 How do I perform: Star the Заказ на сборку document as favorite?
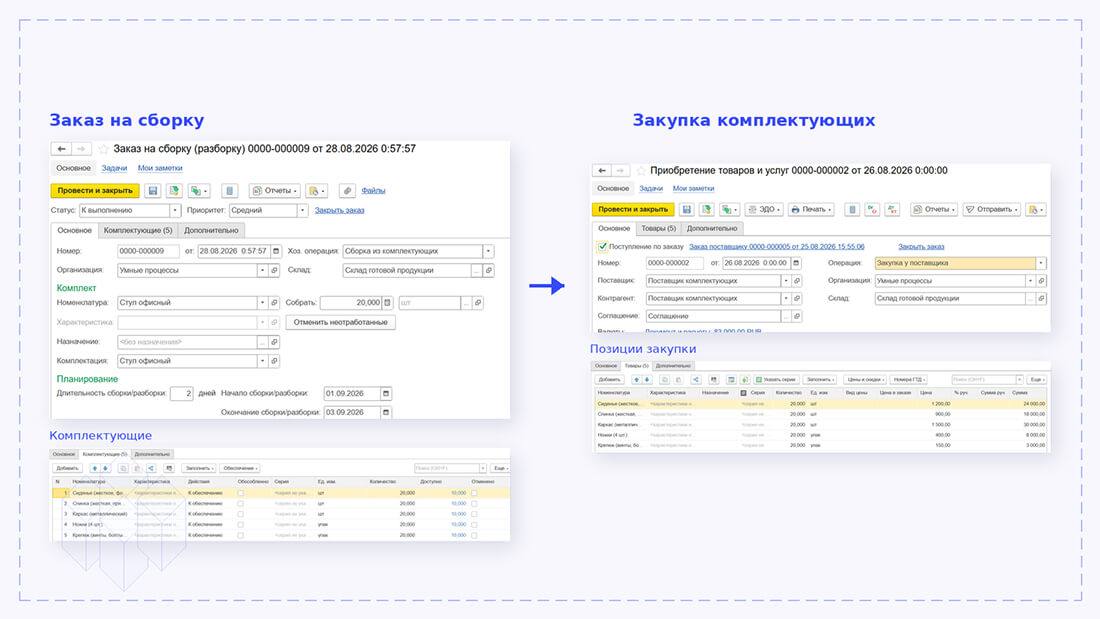coord(104,149)
